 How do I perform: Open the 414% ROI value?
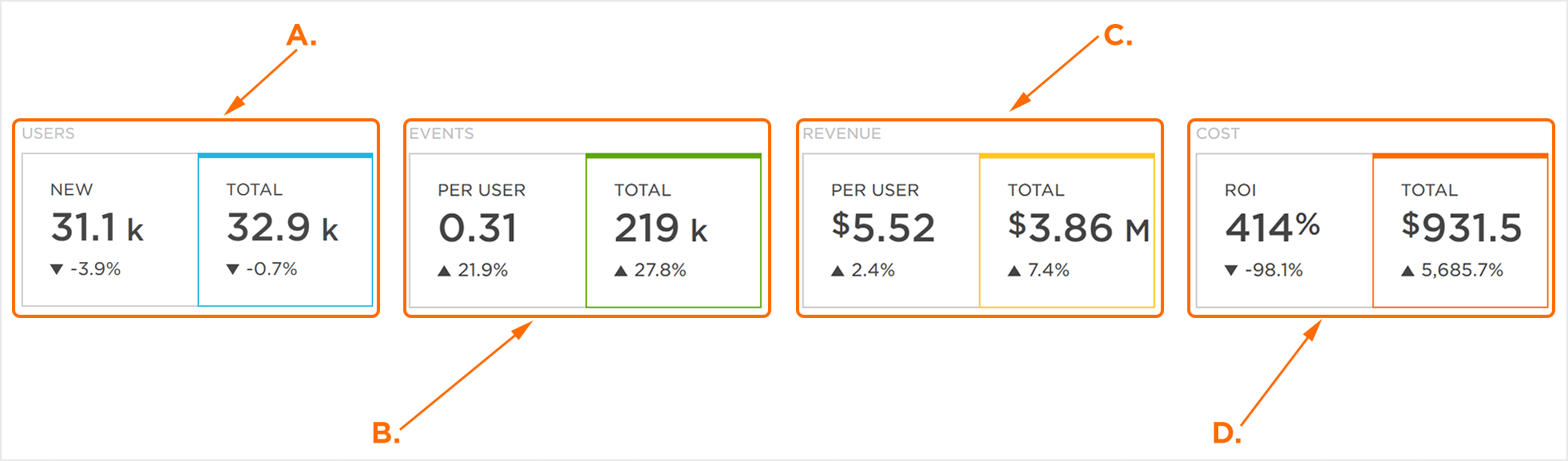pyautogui.click(x=1273, y=228)
